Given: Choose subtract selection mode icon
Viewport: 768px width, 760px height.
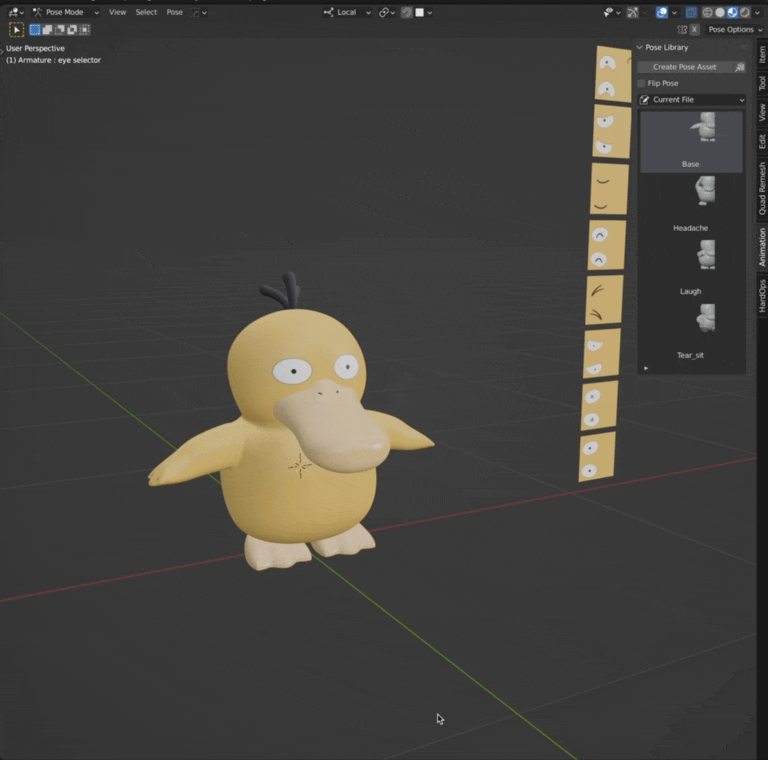Looking at the screenshot, I should tap(60, 30).
